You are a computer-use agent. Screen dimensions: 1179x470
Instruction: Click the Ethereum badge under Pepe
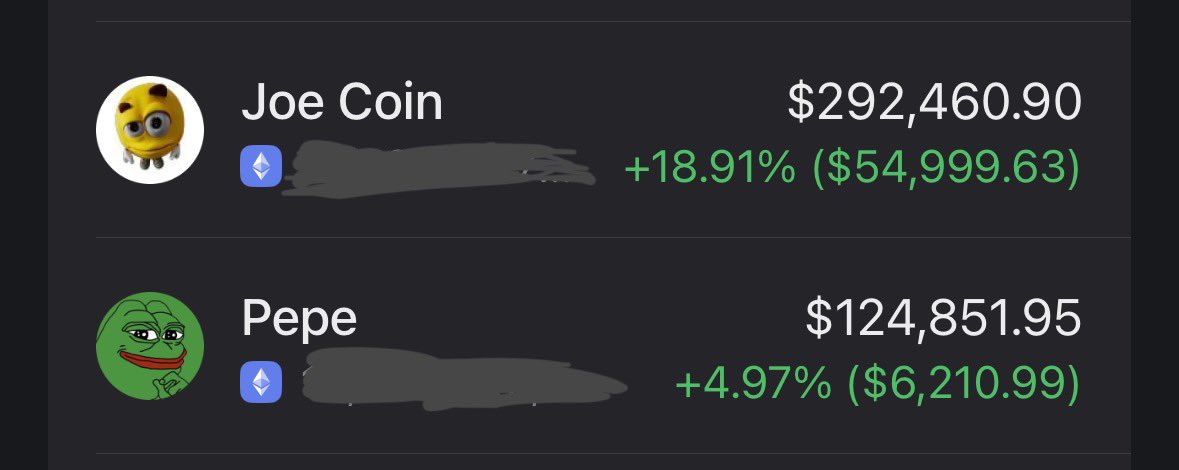(261, 382)
